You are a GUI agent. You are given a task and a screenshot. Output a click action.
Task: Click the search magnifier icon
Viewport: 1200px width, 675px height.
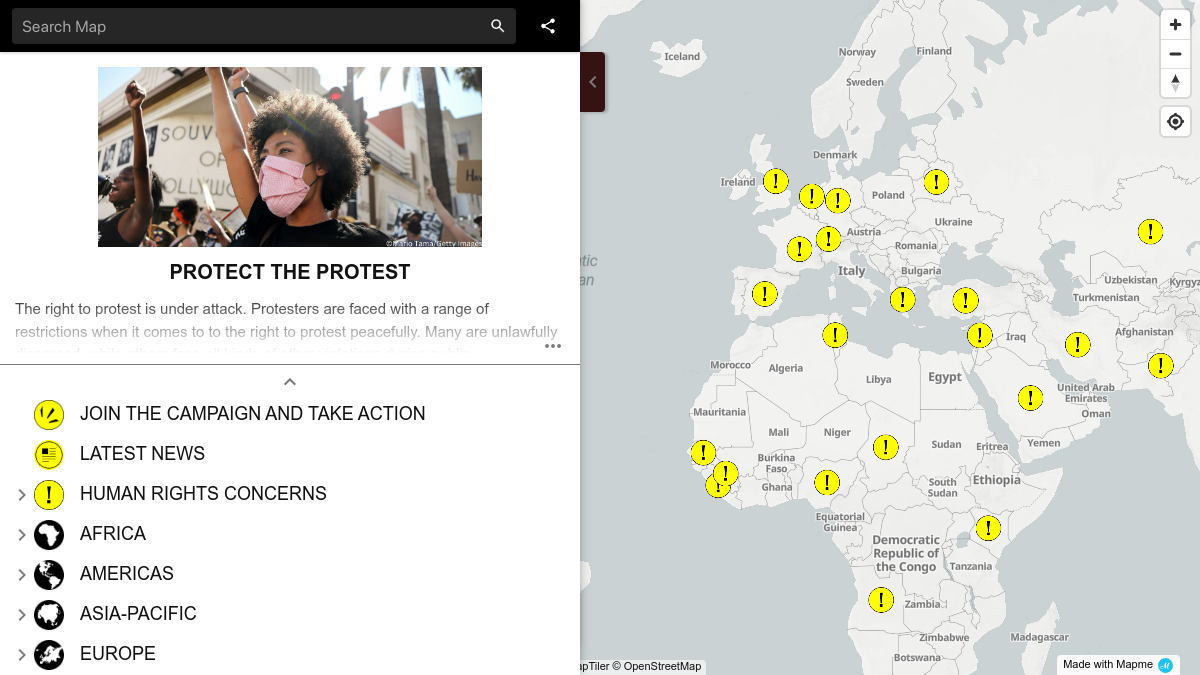(497, 26)
